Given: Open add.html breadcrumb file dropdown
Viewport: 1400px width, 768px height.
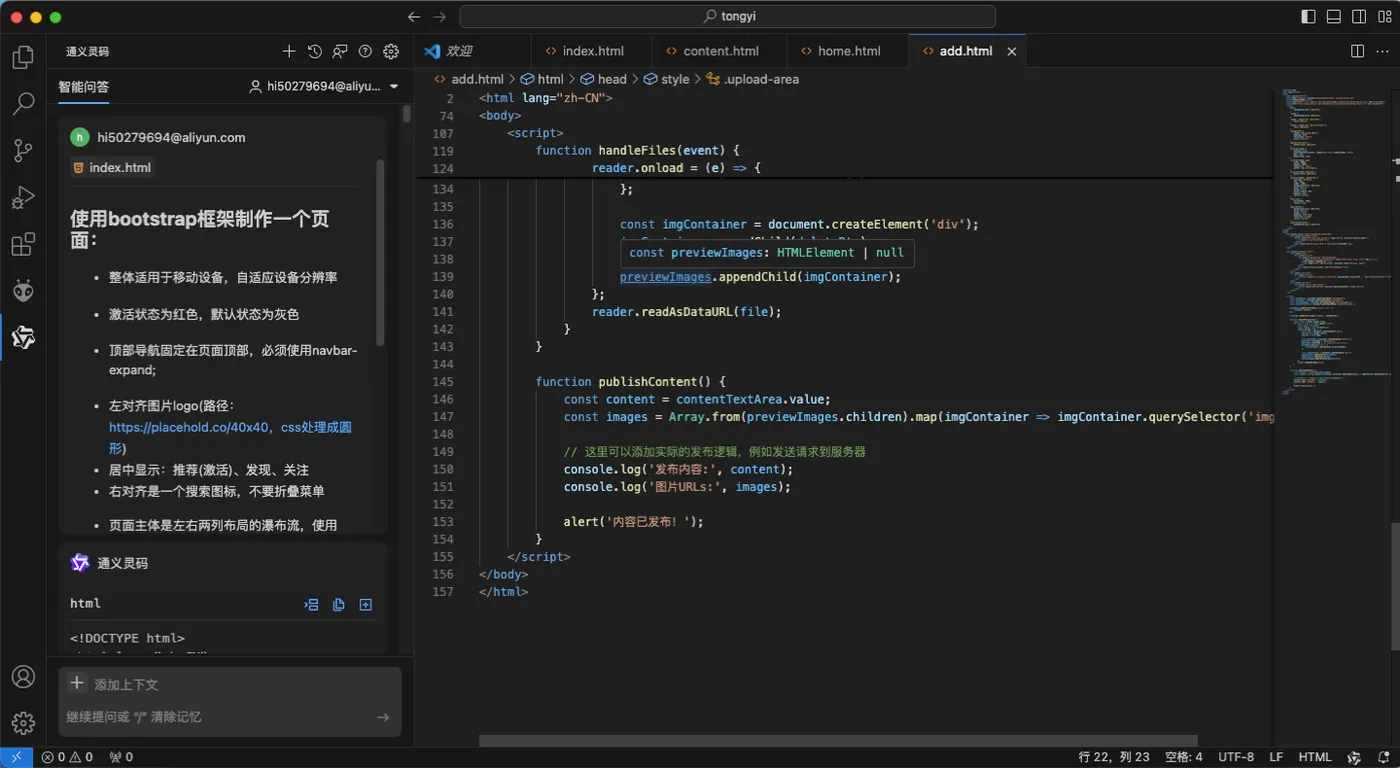Looking at the screenshot, I should [x=469, y=79].
